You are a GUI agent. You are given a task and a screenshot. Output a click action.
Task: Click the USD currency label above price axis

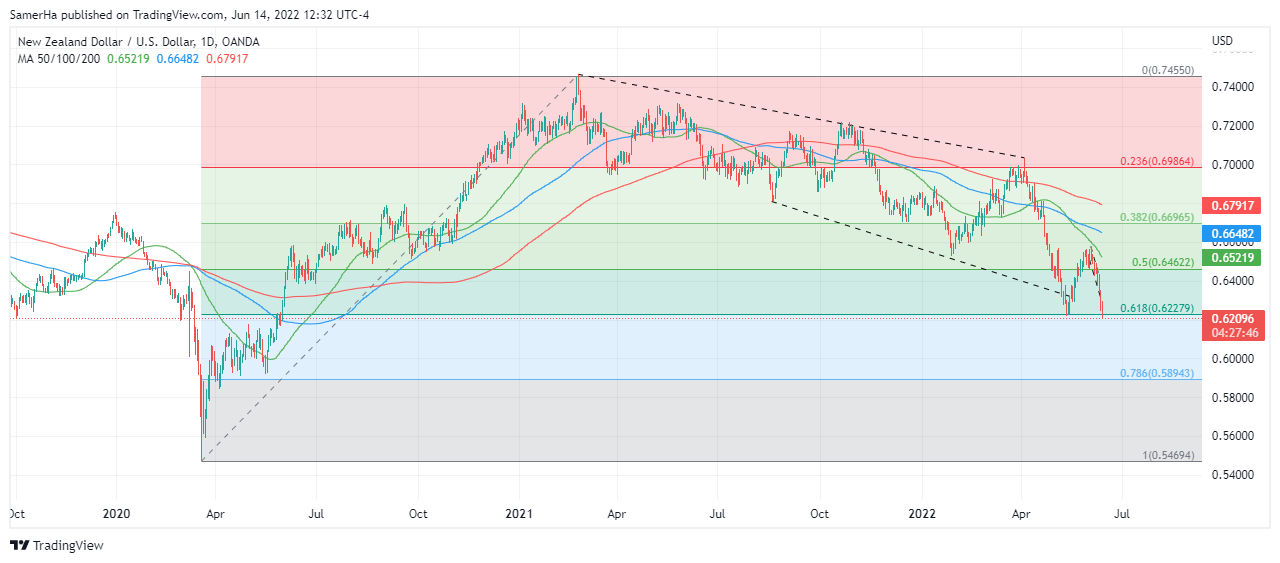(x=1222, y=41)
